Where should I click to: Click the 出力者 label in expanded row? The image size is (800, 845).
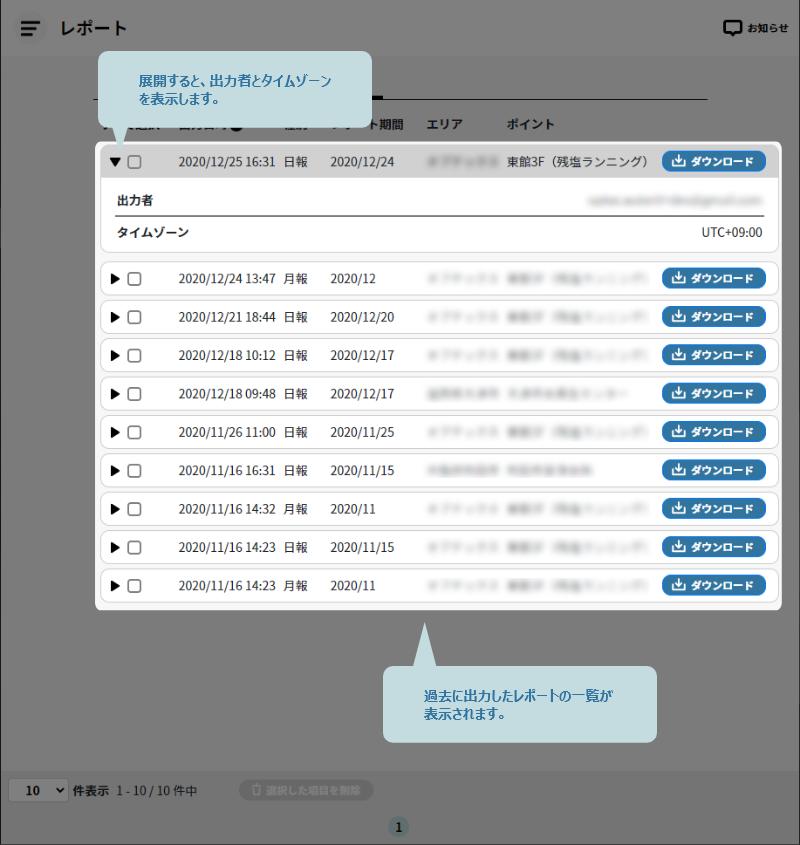point(135,200)
